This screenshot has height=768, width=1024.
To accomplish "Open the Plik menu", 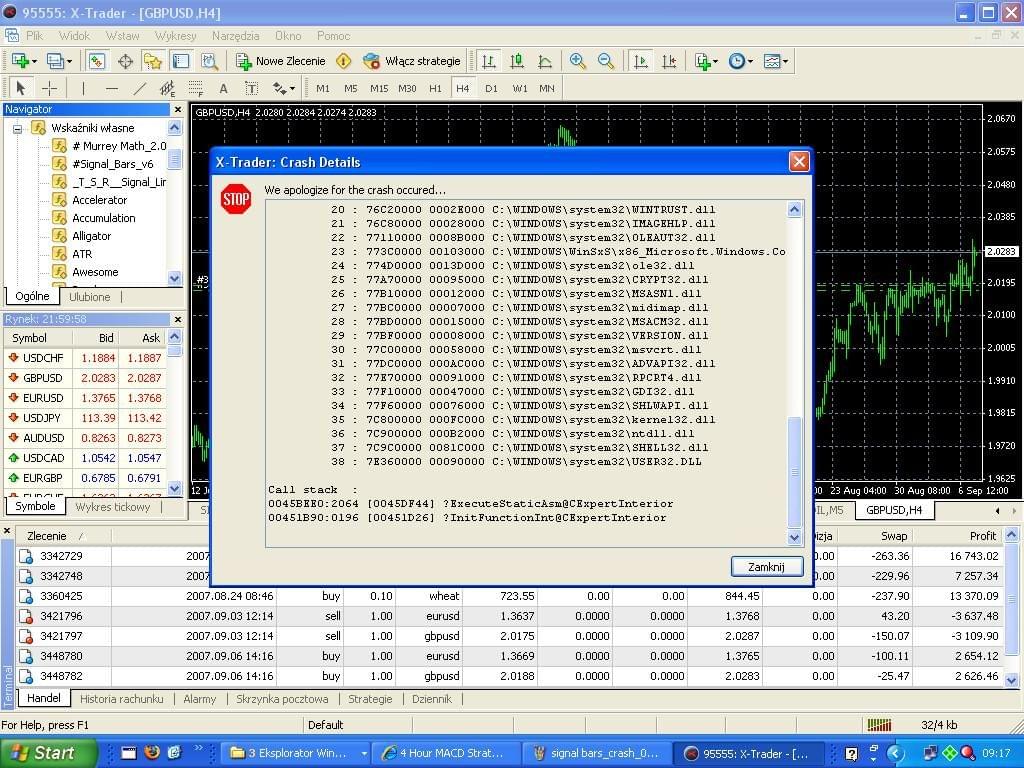I will 34,36.
